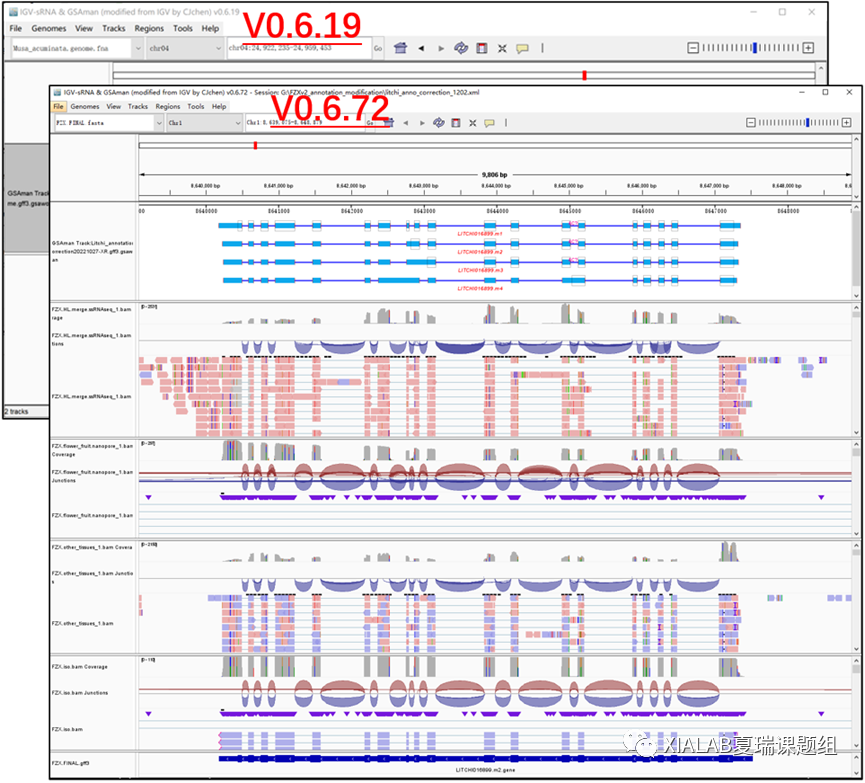Zoom in with plus icon in v0.6.72 window
This screenshot has width=865, height=783.
(x=847, y=122)
